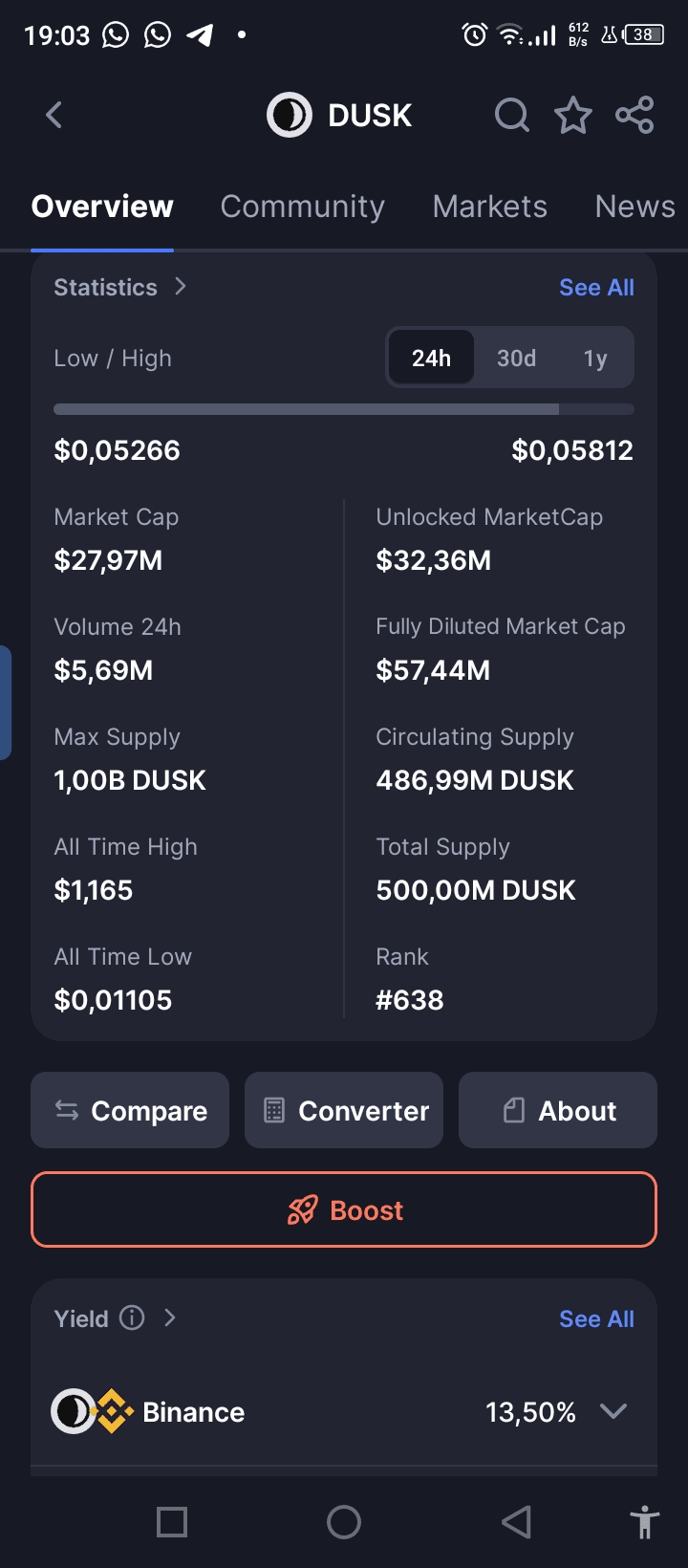Tap the Yield info icon
This screenshot has height=1568, width=688.
(132, 1318)
